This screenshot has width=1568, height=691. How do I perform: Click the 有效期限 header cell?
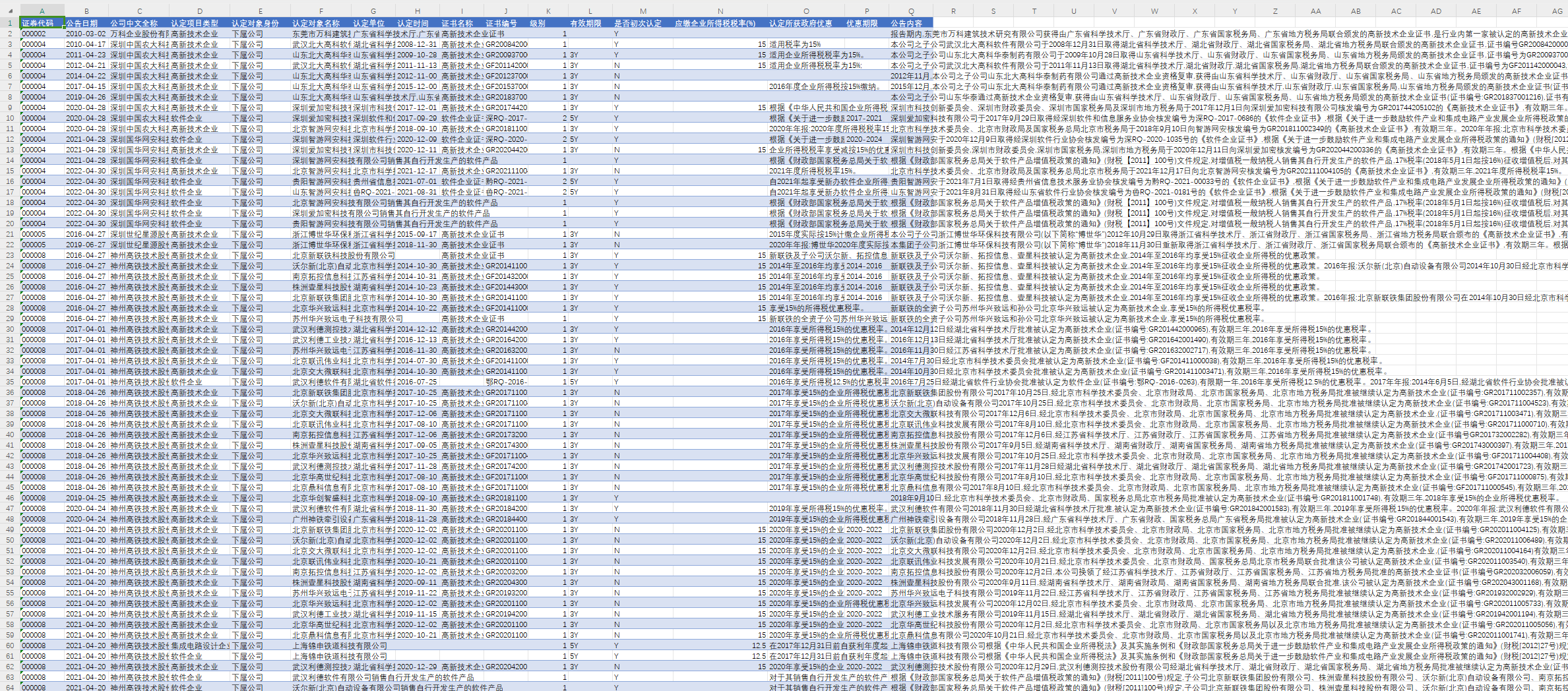[x=590, y=23]
